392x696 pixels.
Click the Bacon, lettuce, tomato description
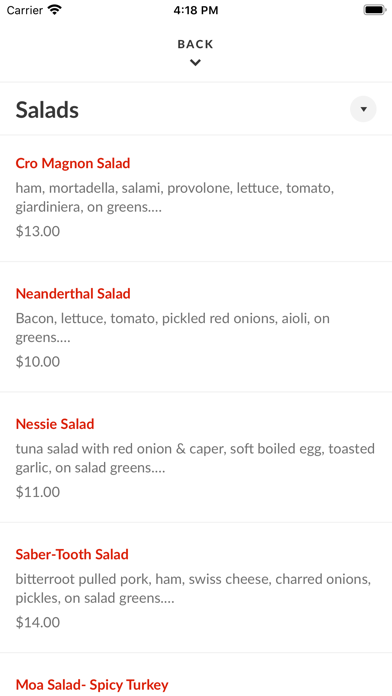point(173,328)
